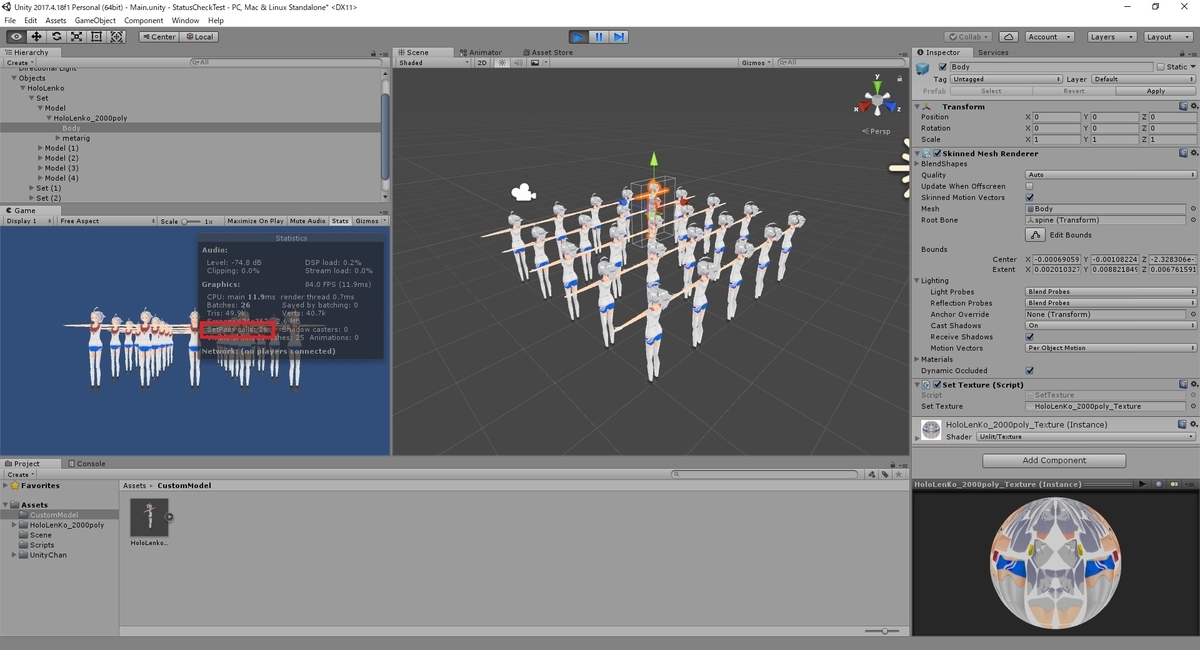Viewport: 1200px width, 650px height.
Task: Open the Light Probes dropdown
Action: [x=1111, y=291]
